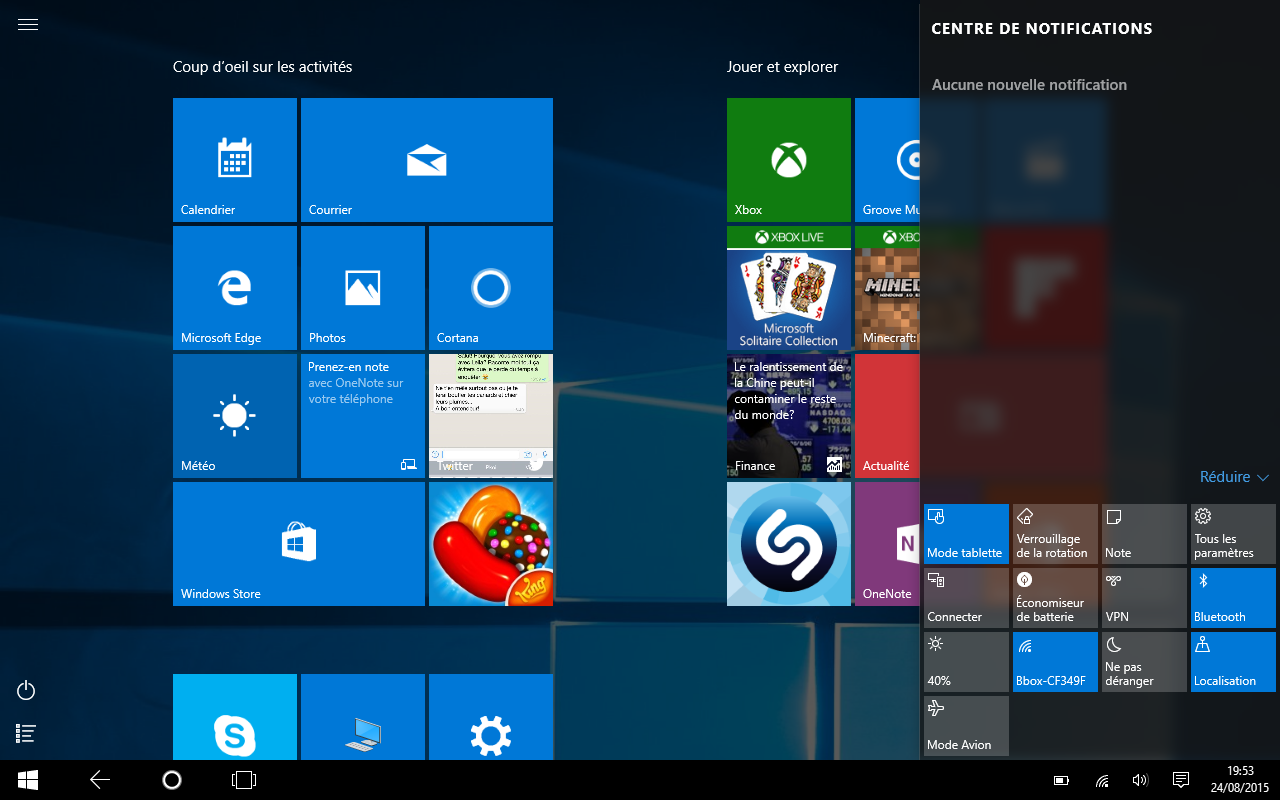Image resolution: width=1280 pixels, height=800 pixels.
Task: Click the Connecter quick action
Action: click(x=966, y=598)
